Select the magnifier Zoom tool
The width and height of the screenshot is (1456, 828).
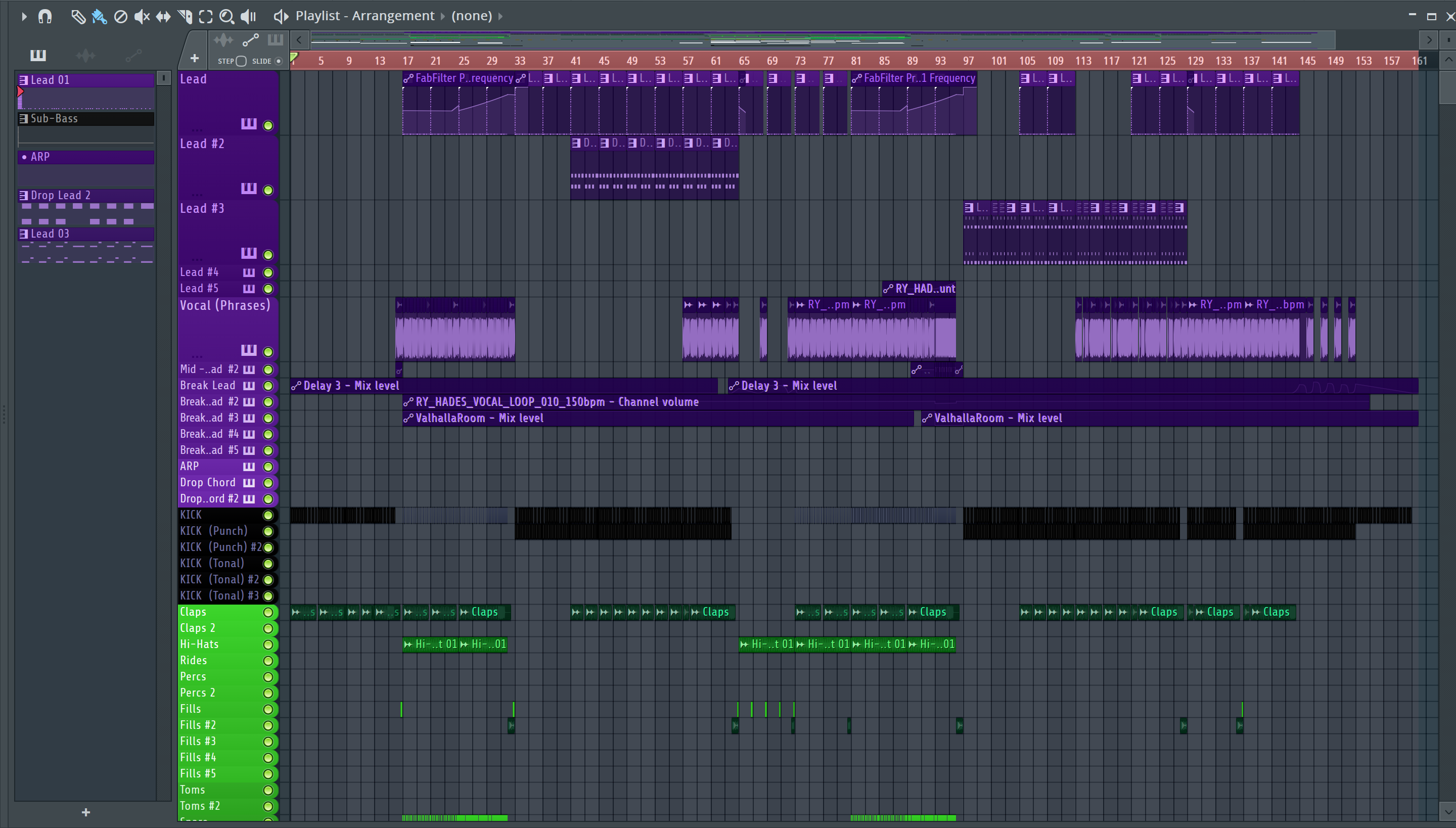pyautogui.click(x=227, y=17)
